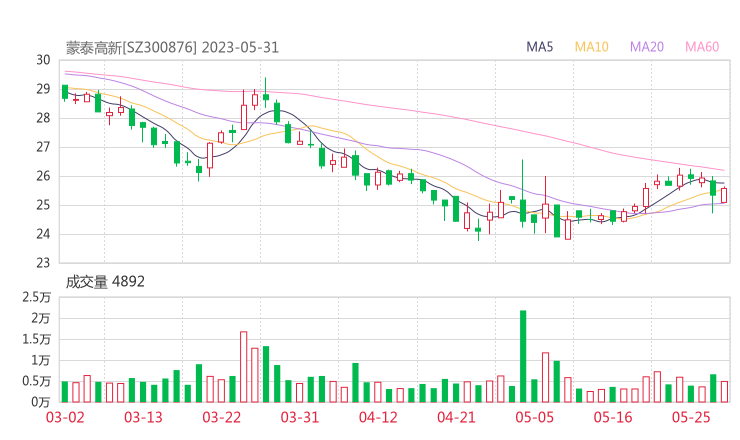Select the 04-21 date label
Screen dimensions: 740x440
[x=456, y=417]
